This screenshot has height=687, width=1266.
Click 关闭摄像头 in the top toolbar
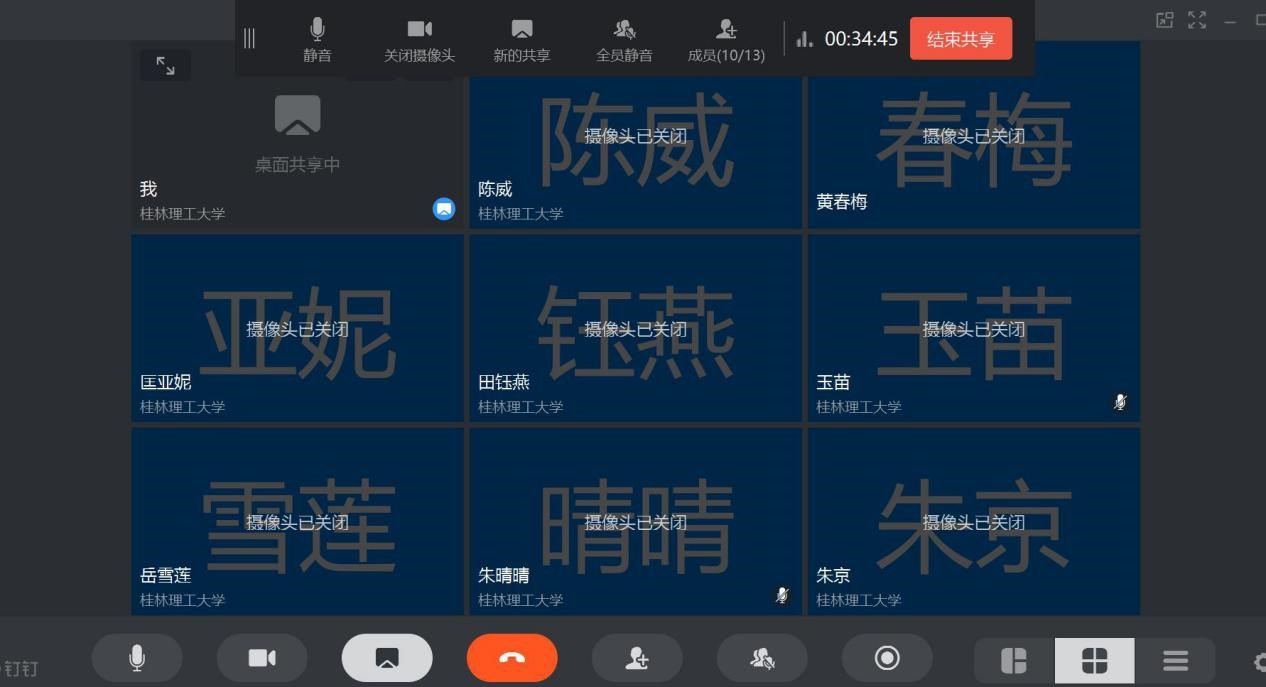(420, 40)
